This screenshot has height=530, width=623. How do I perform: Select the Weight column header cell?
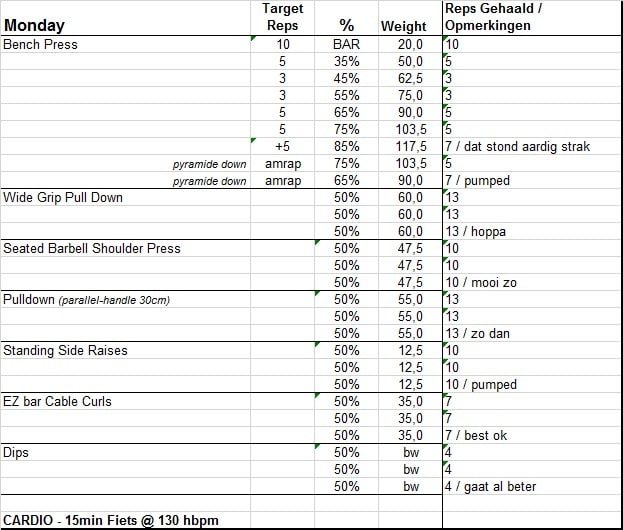[x=403, y=26]
